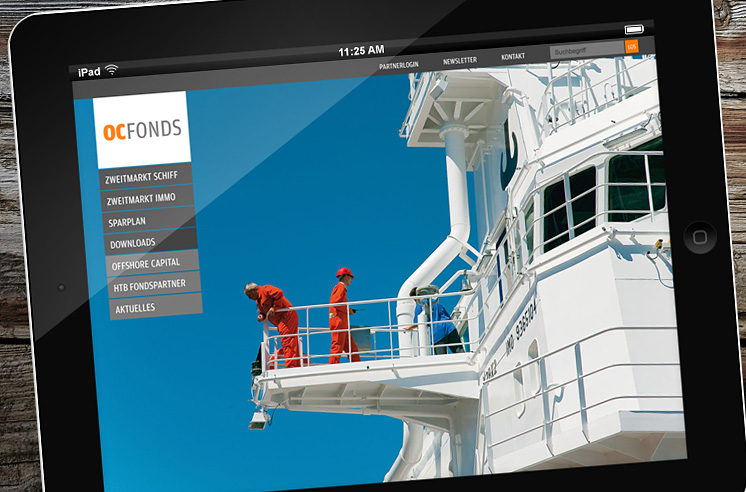Tap the 11:25 AM clock

pos(361,50)
